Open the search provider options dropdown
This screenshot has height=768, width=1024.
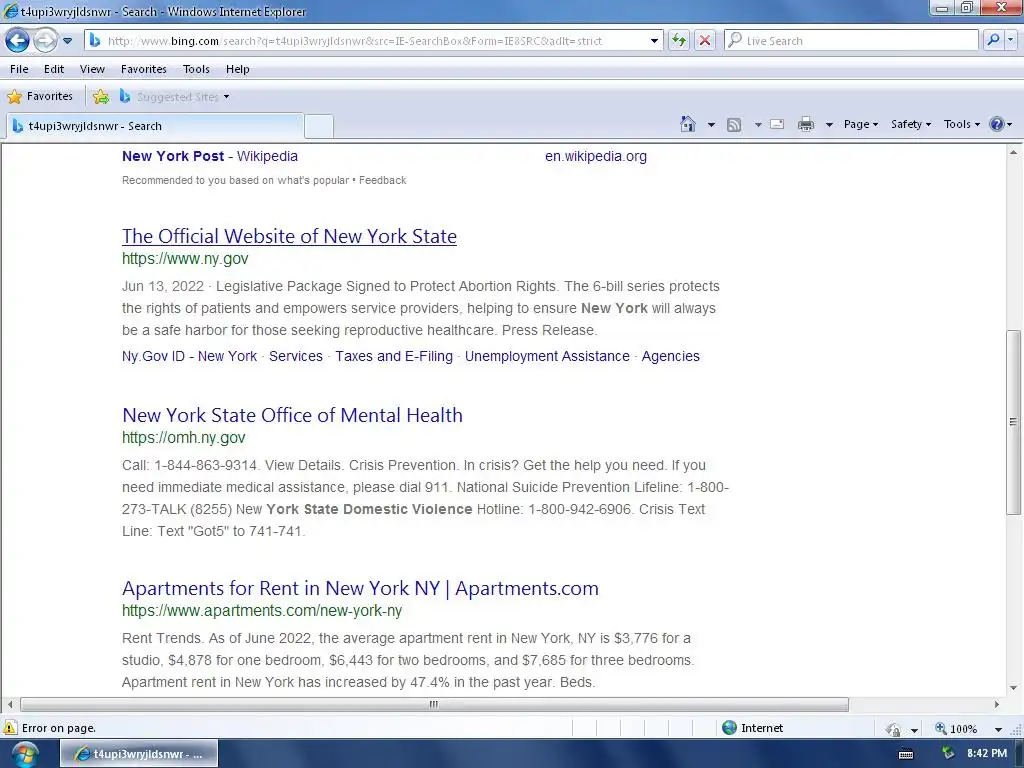1011,40
